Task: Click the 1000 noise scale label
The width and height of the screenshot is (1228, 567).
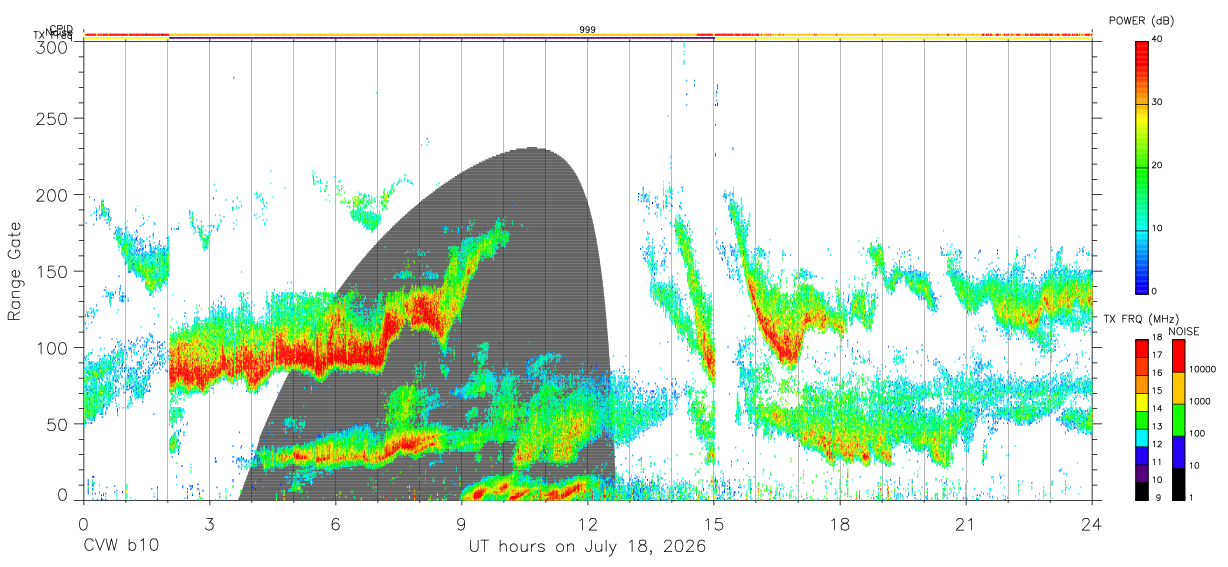Action: pos(1200,402)
